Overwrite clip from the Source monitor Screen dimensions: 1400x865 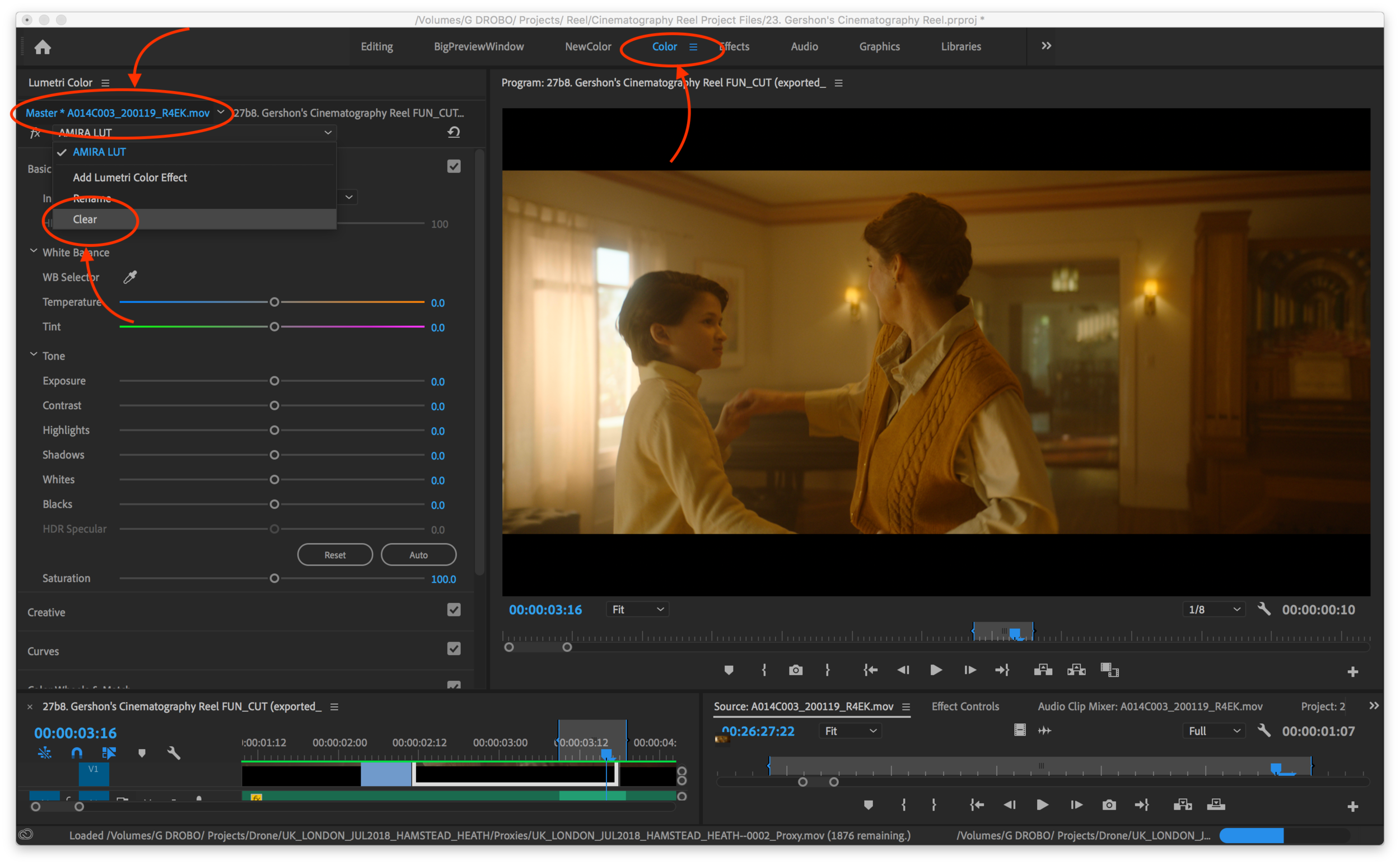point(1215,805)
